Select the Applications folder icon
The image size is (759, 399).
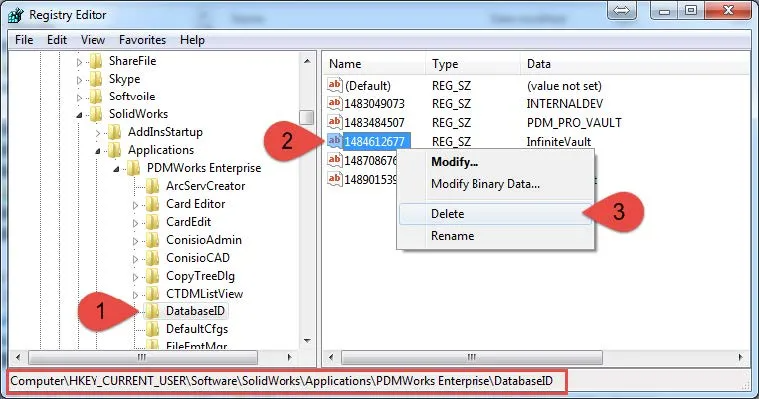(x=115, y=150)
